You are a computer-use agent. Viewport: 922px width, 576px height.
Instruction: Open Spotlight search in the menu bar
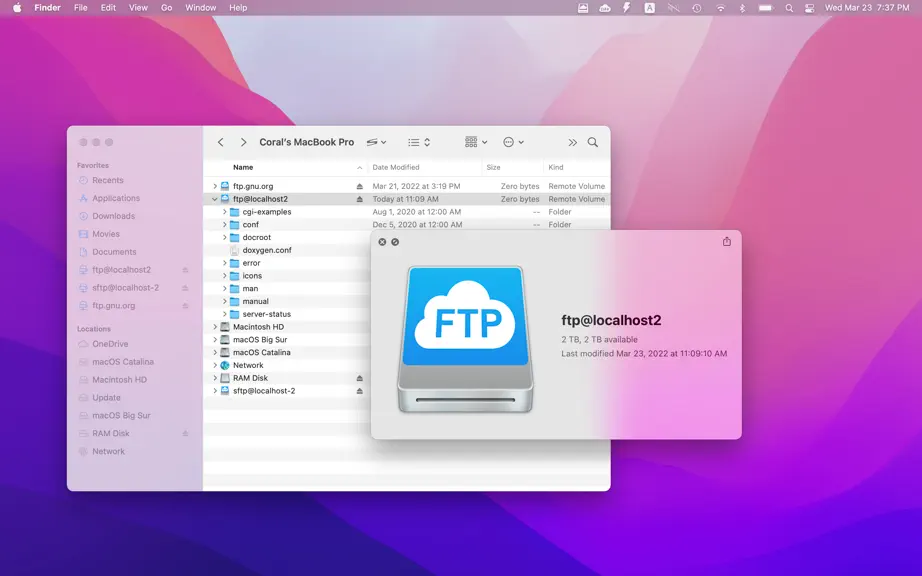pos(789,8)
